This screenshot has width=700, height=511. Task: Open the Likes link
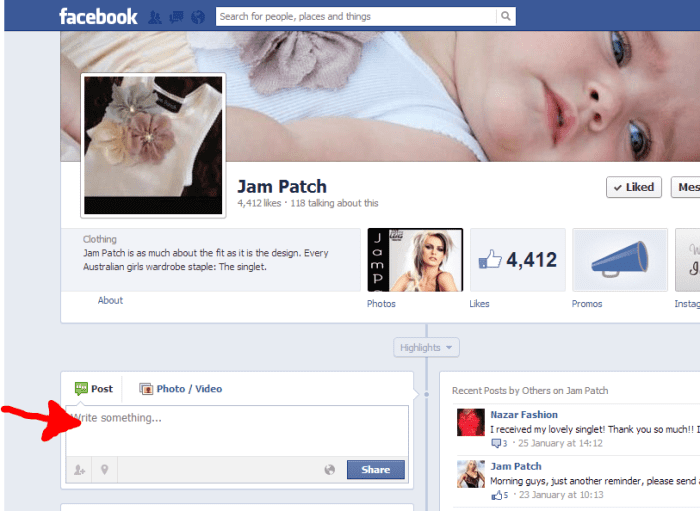479,303
